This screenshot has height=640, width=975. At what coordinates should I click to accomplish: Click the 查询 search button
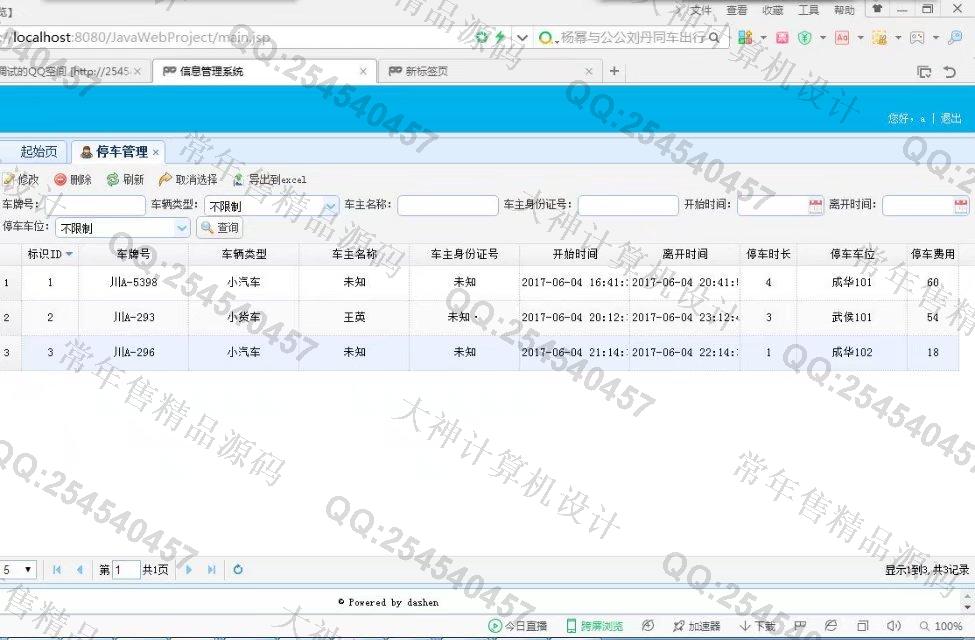220,228
